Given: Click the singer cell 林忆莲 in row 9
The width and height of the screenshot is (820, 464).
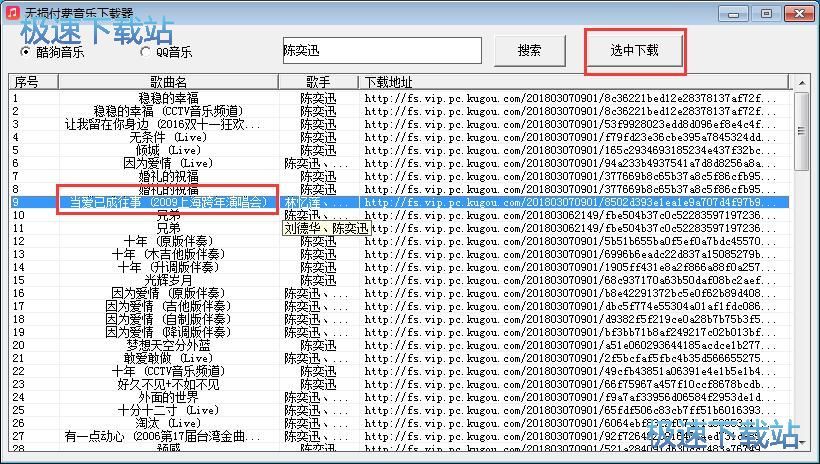Looking at the screenshot, I should [316, 202].
